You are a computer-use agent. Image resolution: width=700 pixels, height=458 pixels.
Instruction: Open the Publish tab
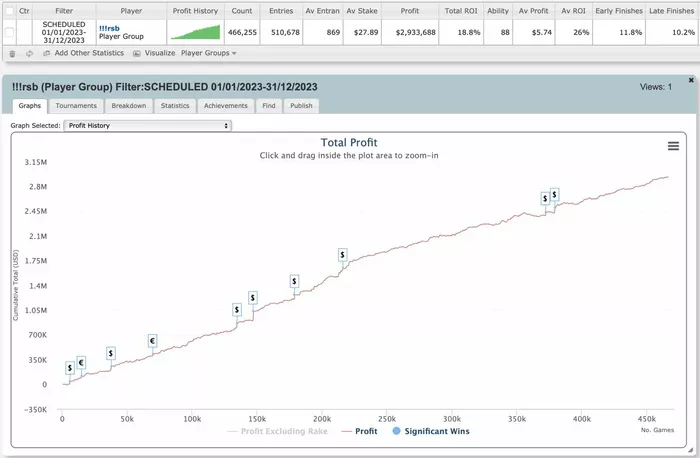(301, 106)
